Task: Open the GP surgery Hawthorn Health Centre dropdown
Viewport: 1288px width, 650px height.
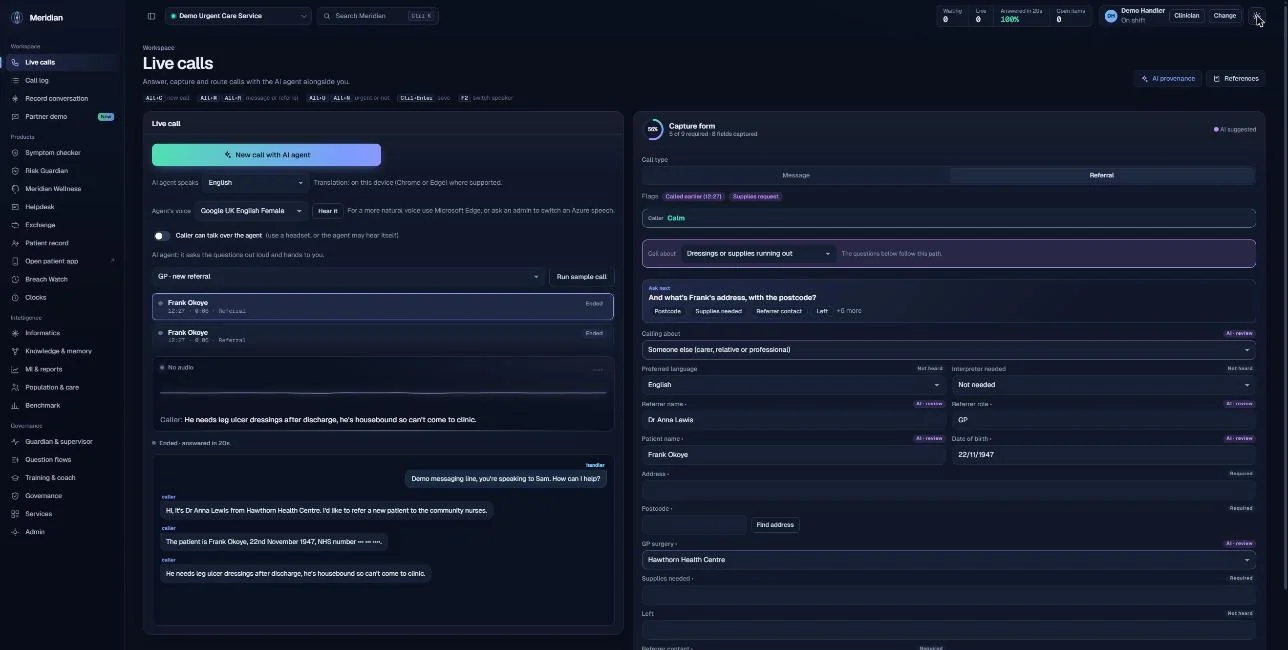Action: pos(948,560)
